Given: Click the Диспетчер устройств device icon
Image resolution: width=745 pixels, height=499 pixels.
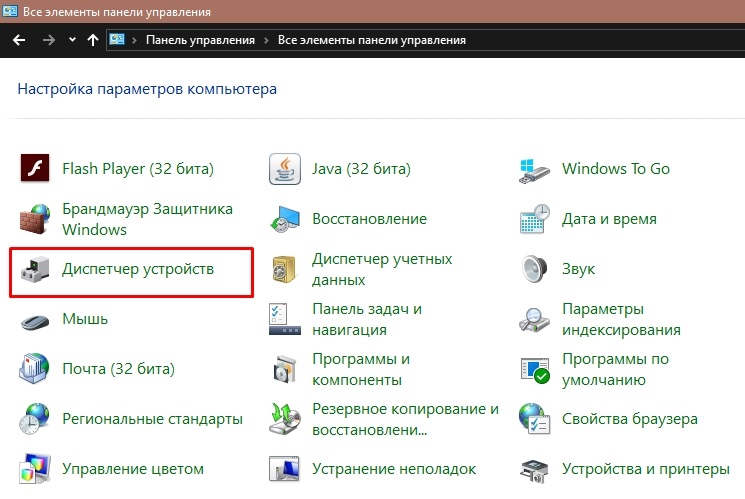Looking at the screenshot, I should (x=35, y=269).
